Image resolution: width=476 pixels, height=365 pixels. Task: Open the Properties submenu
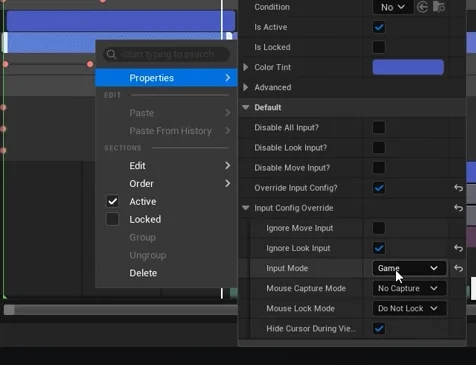(x=166, y=78)
